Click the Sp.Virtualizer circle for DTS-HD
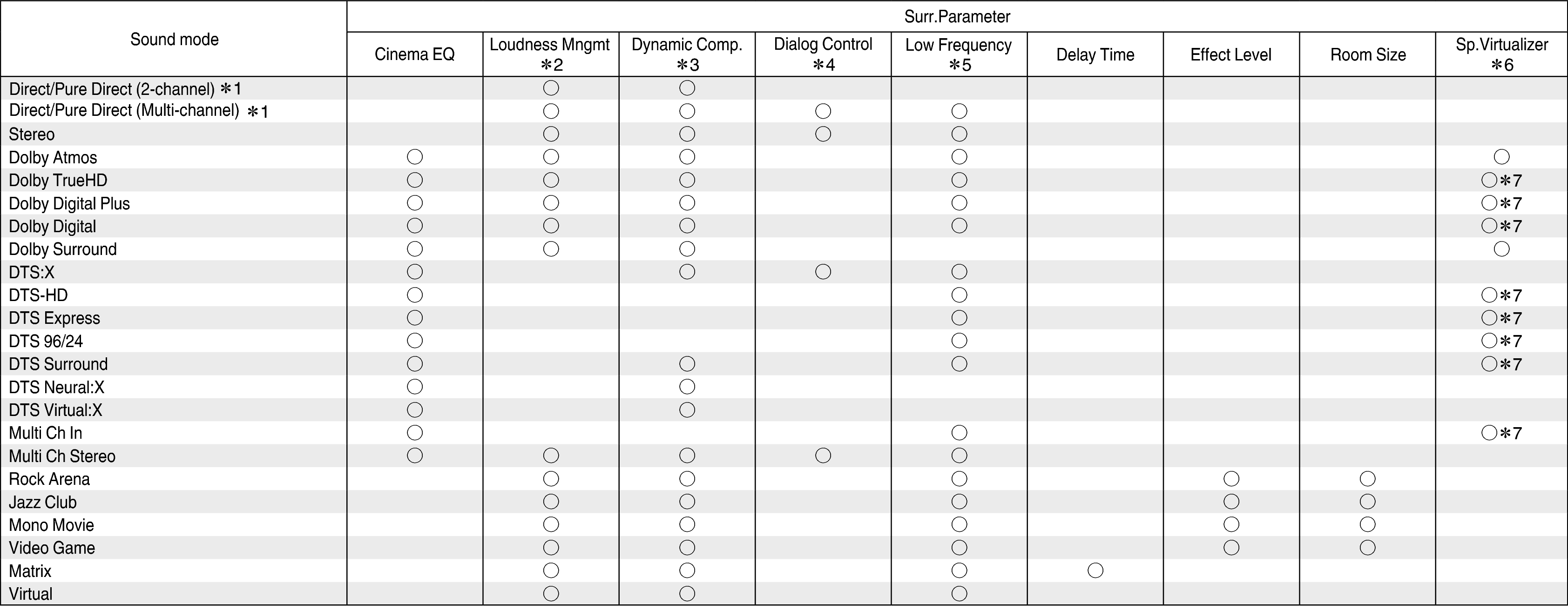This screenshot has height=610, width=1568. (x=1489, y=295)
